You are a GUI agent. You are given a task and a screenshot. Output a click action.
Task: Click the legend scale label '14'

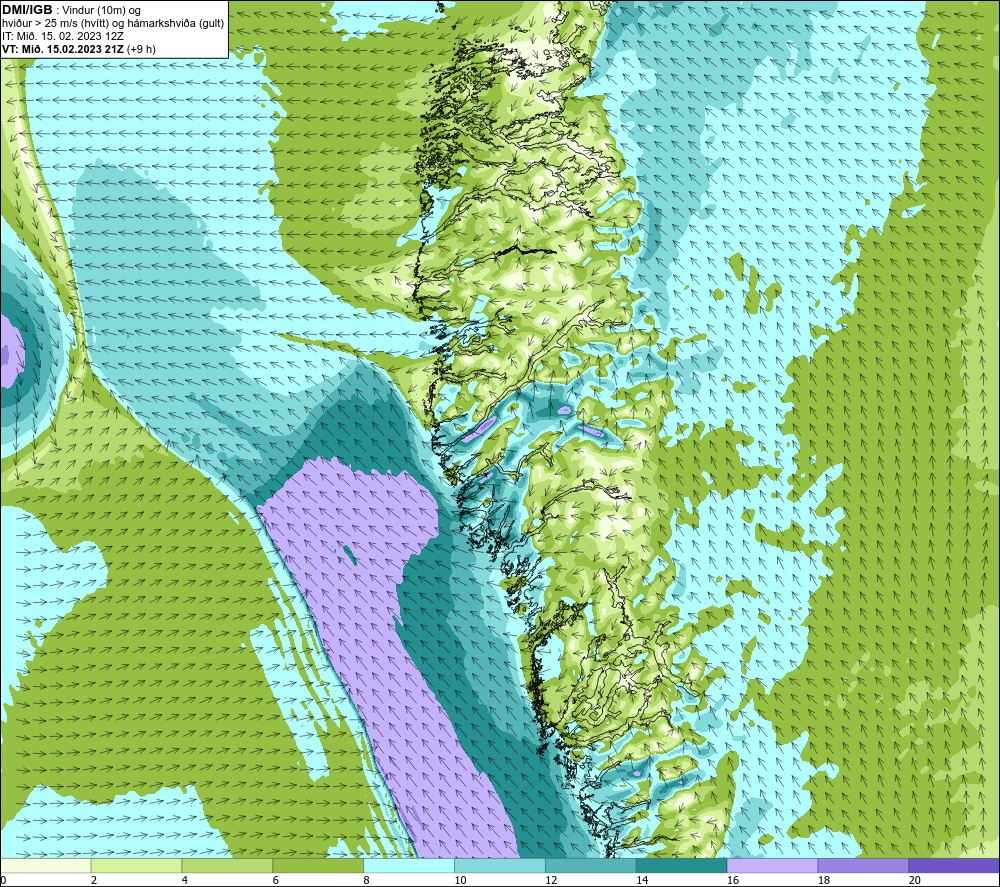[642, 880]
